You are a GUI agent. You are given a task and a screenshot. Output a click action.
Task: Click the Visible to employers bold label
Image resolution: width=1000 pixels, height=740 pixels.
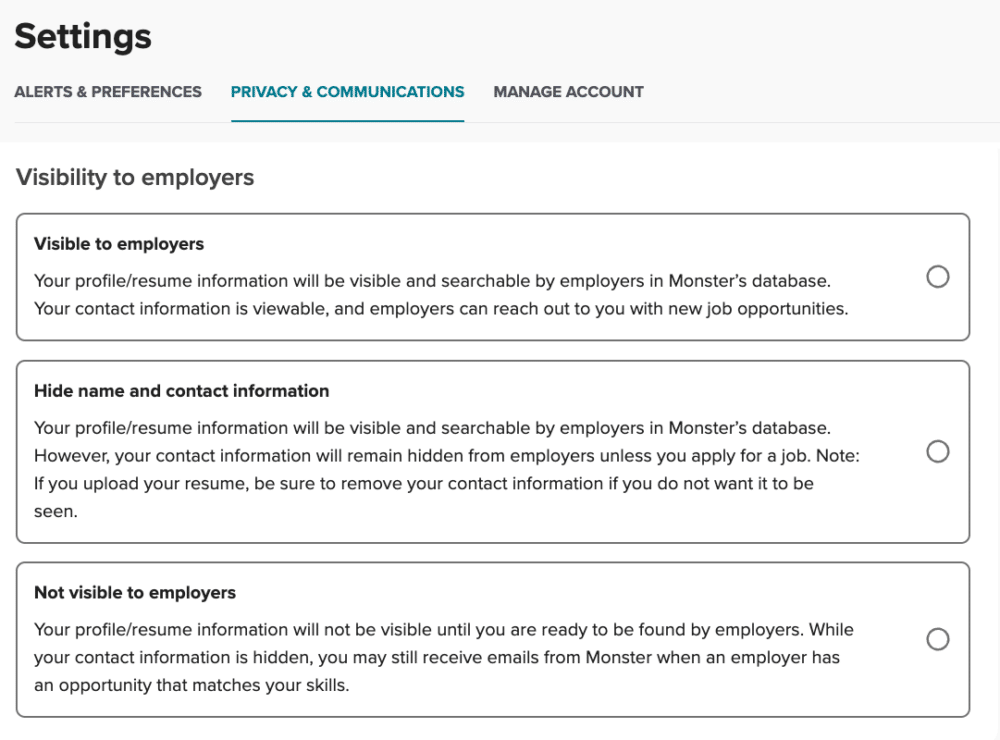pyautogui.click(x=118, y=243)
